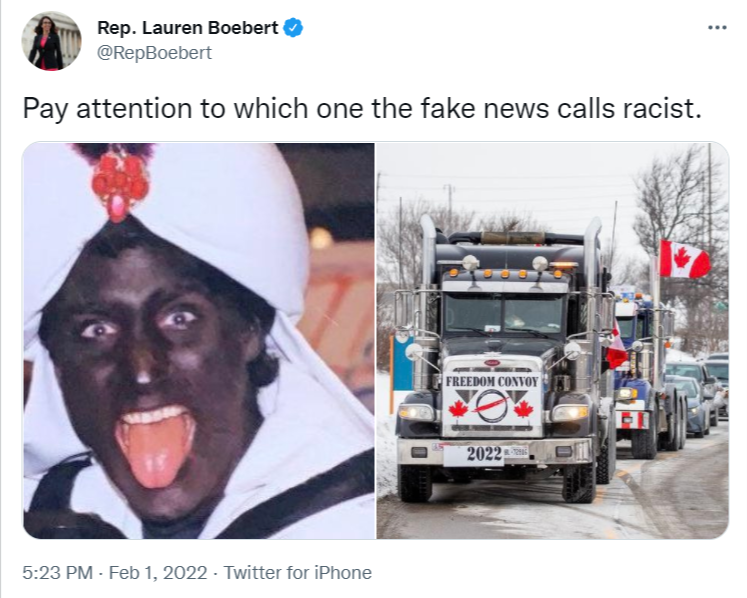
Task: Click the 2022 plate on the truck bumper
Action: (485, 454)
